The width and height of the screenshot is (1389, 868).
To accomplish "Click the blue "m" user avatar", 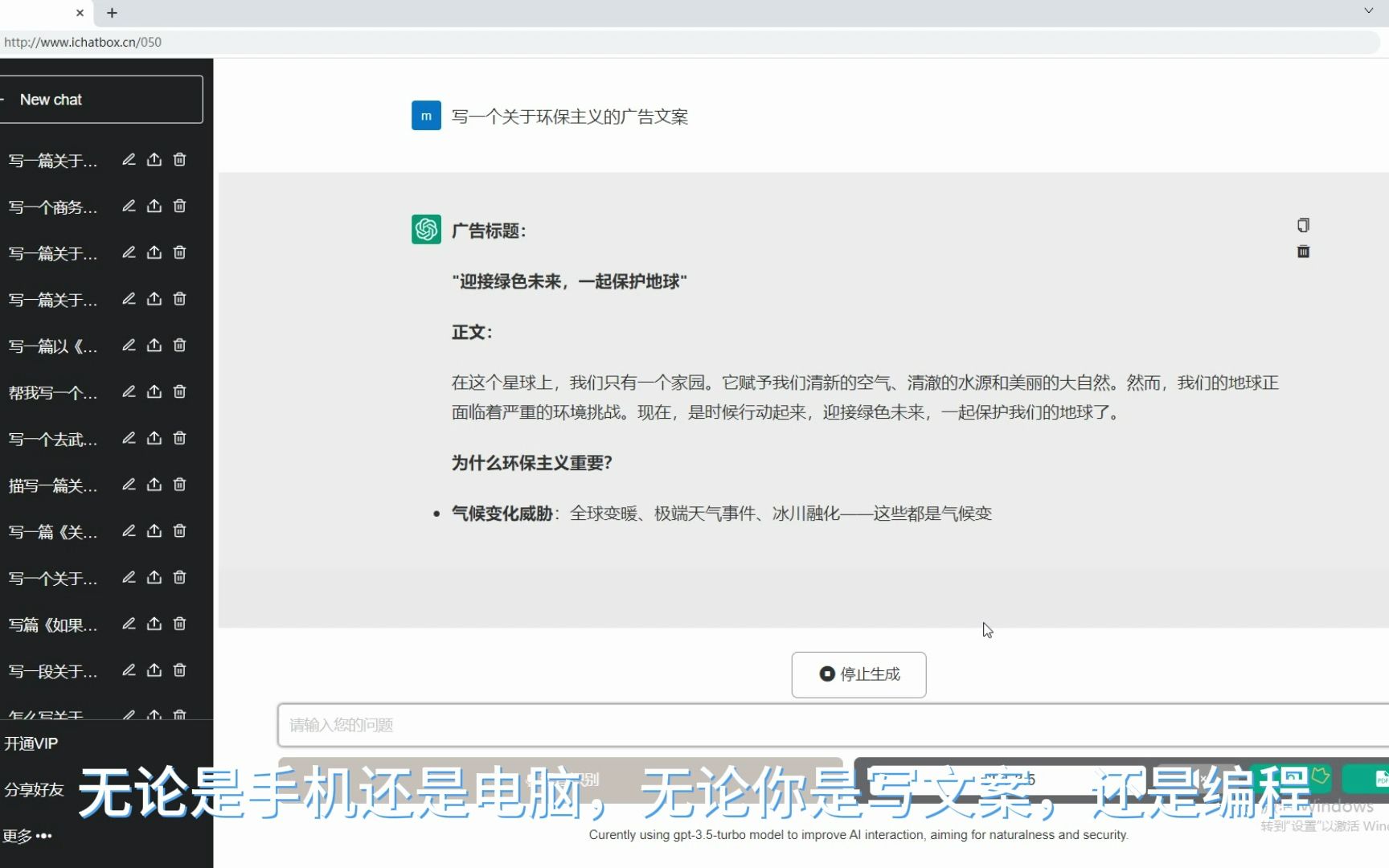I will [426, 116].
